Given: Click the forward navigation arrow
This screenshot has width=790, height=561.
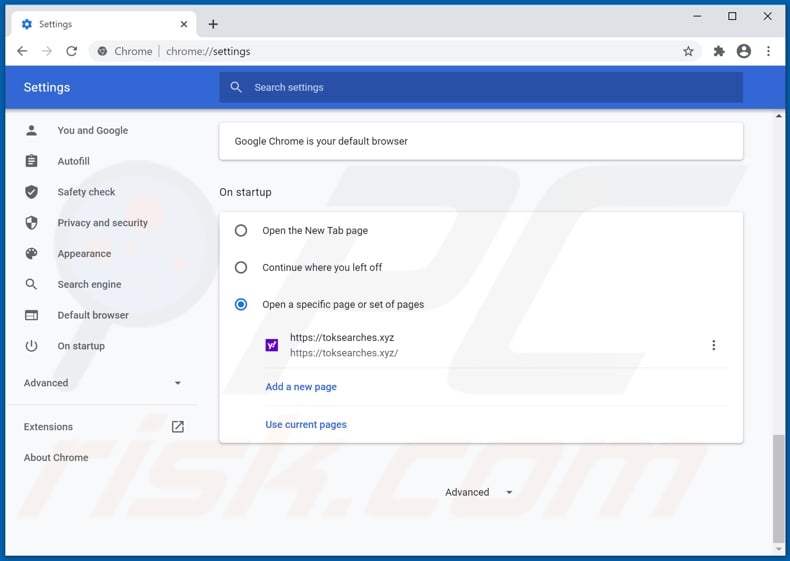Looking at the screenshot, I should coord(47,51).
